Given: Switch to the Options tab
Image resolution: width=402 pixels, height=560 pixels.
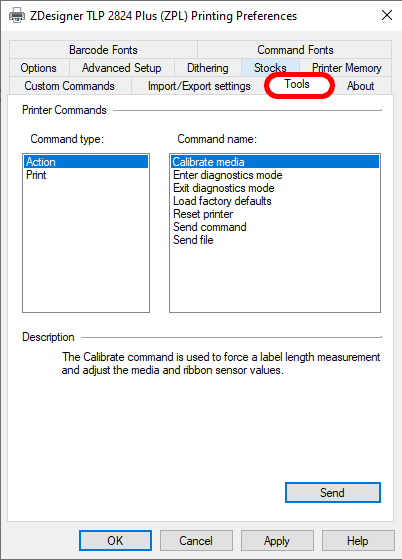Looking at the screenshot, I should pyautogui.click(x=39, y=68).
